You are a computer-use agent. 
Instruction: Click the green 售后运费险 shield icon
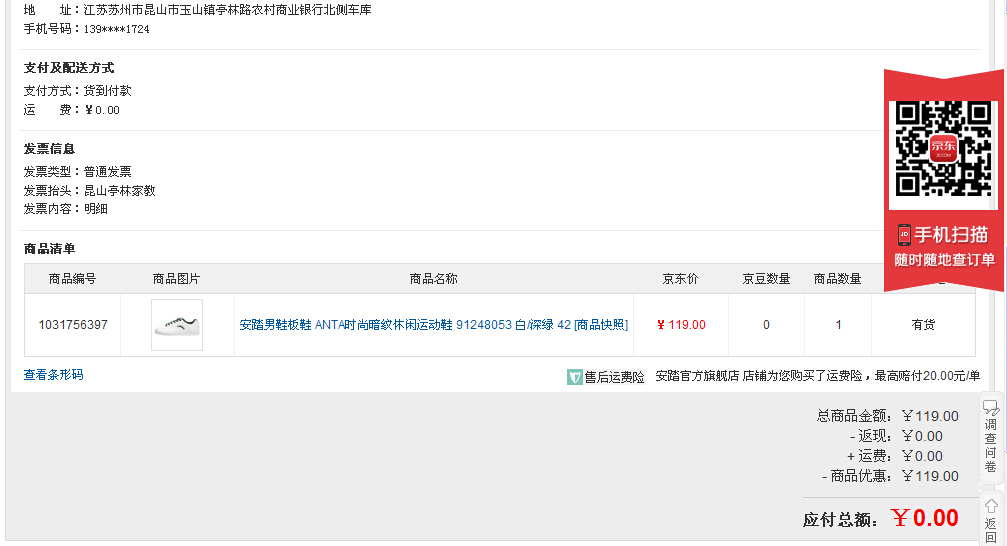click(x=574, y=377)
